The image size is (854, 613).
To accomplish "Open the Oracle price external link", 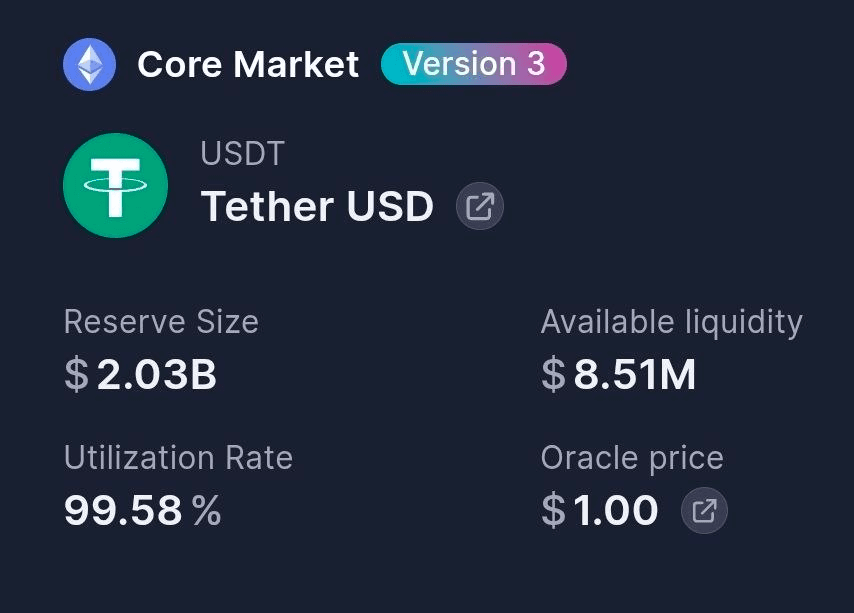I will [x=704, y=511].
